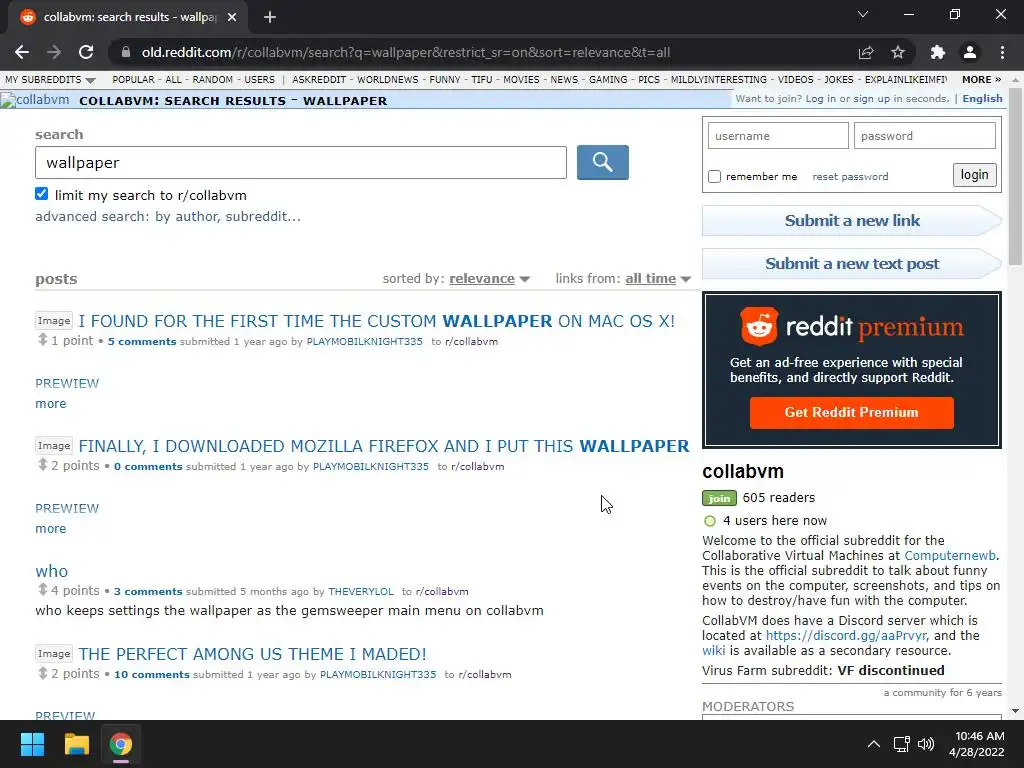Open the sorted by relevance dropdown
This screenshot has height=768, width=1024.
(x=489, y=279)
